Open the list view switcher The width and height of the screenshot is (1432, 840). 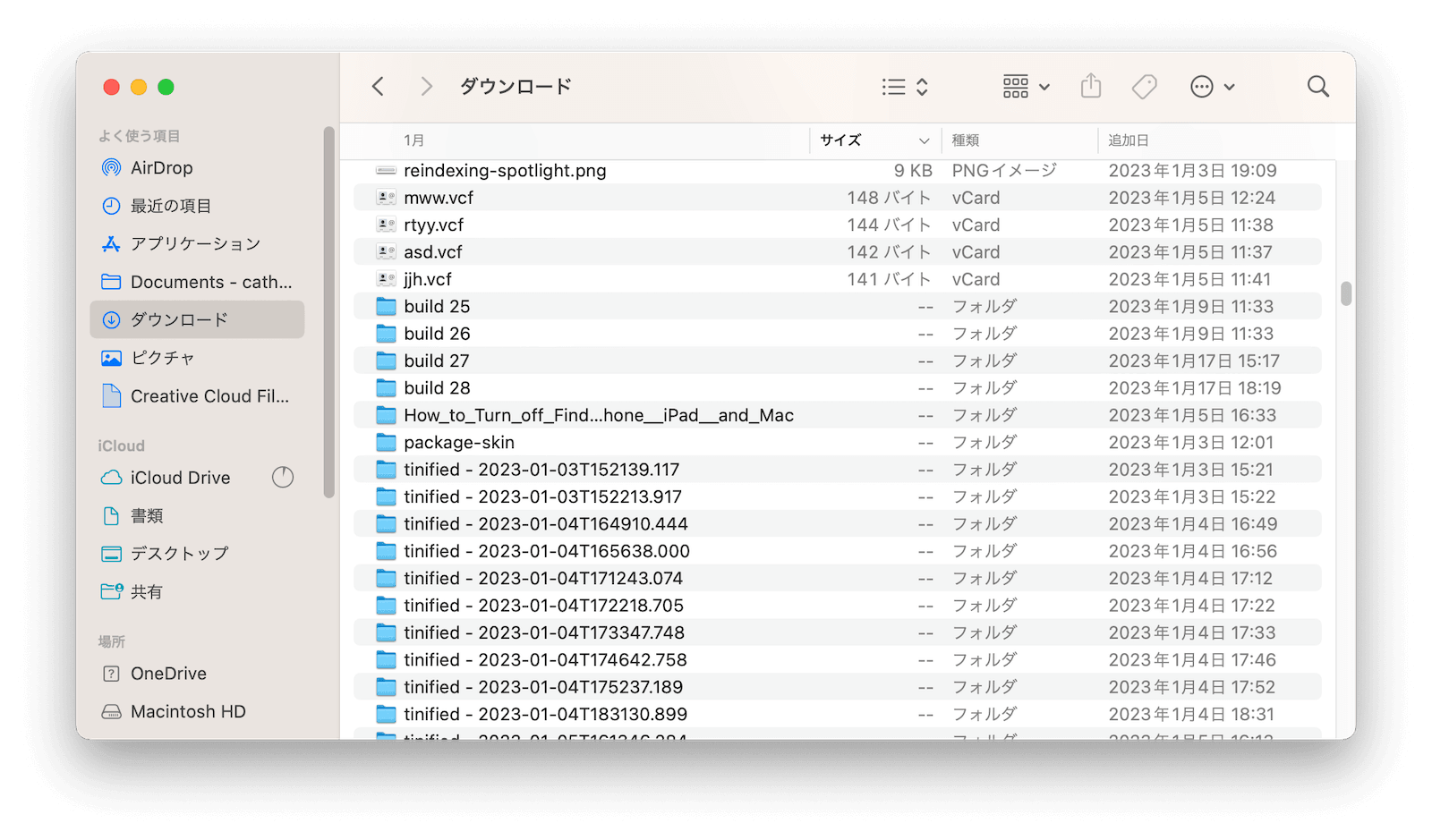904,87
